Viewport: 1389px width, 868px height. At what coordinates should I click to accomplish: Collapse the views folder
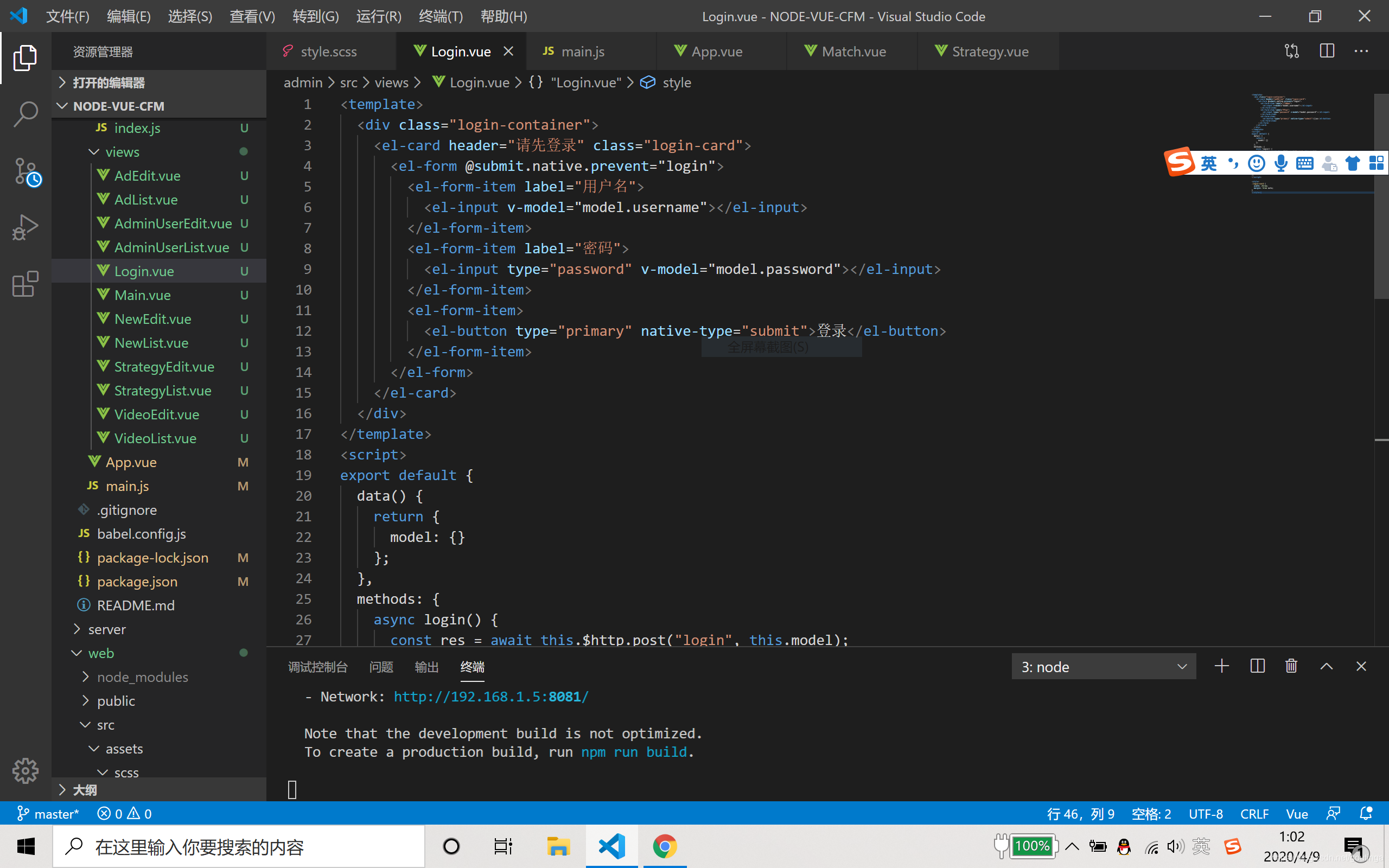[158, 151]
